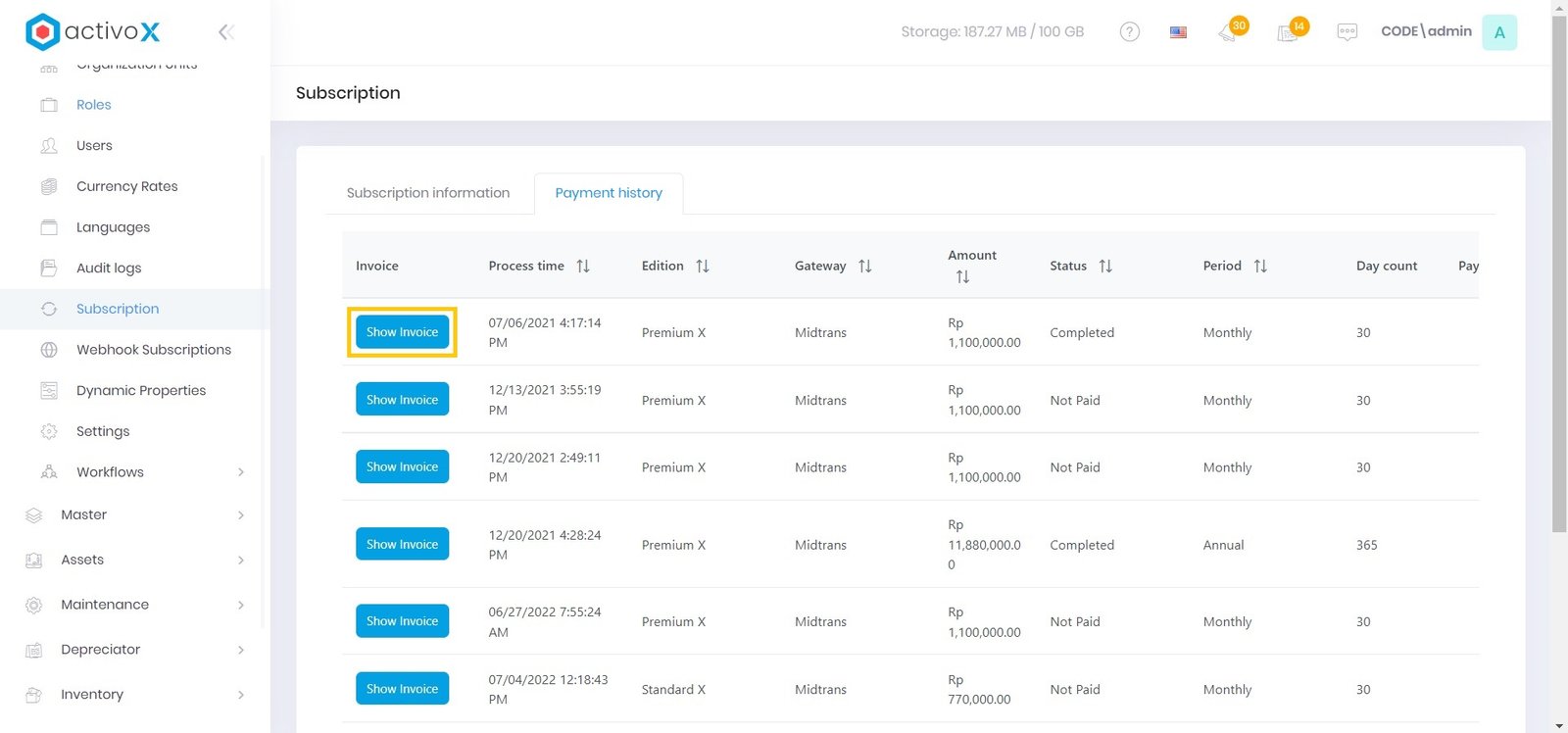Switch to Subscription information tab
The image size is (1568, 733).
(428, 193)
